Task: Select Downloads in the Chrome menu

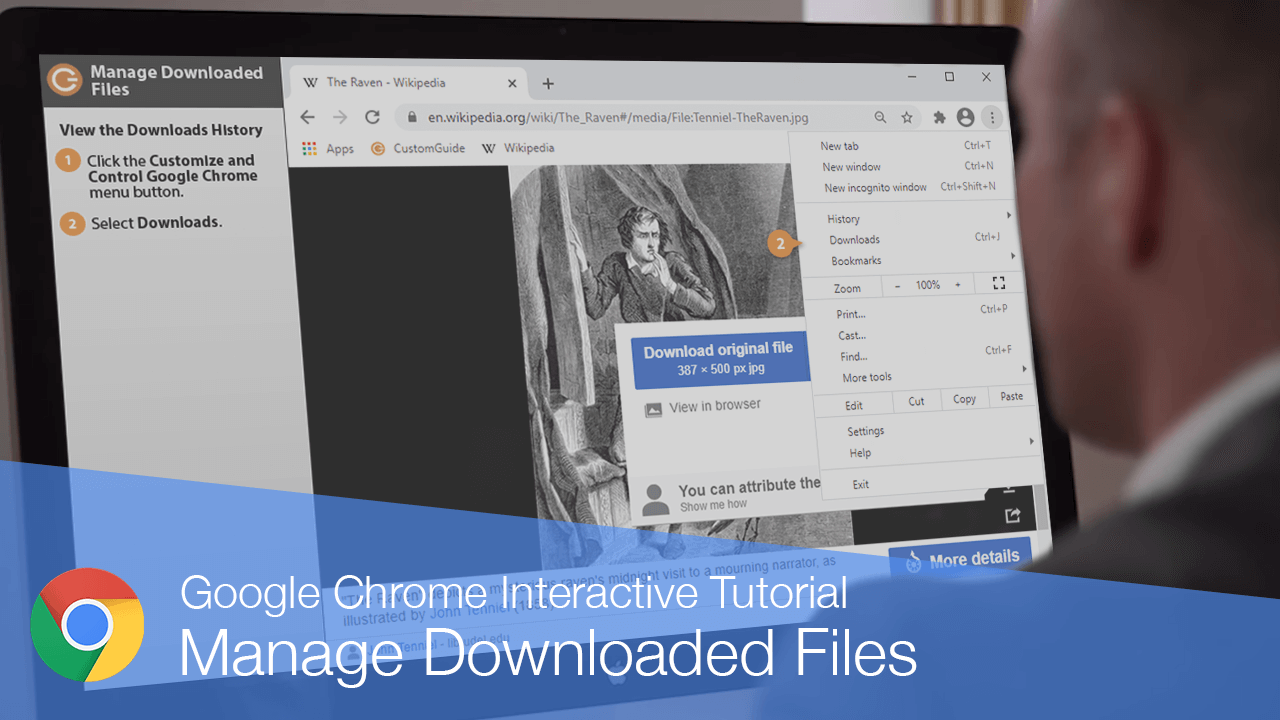Action: (x=855, y=239)
